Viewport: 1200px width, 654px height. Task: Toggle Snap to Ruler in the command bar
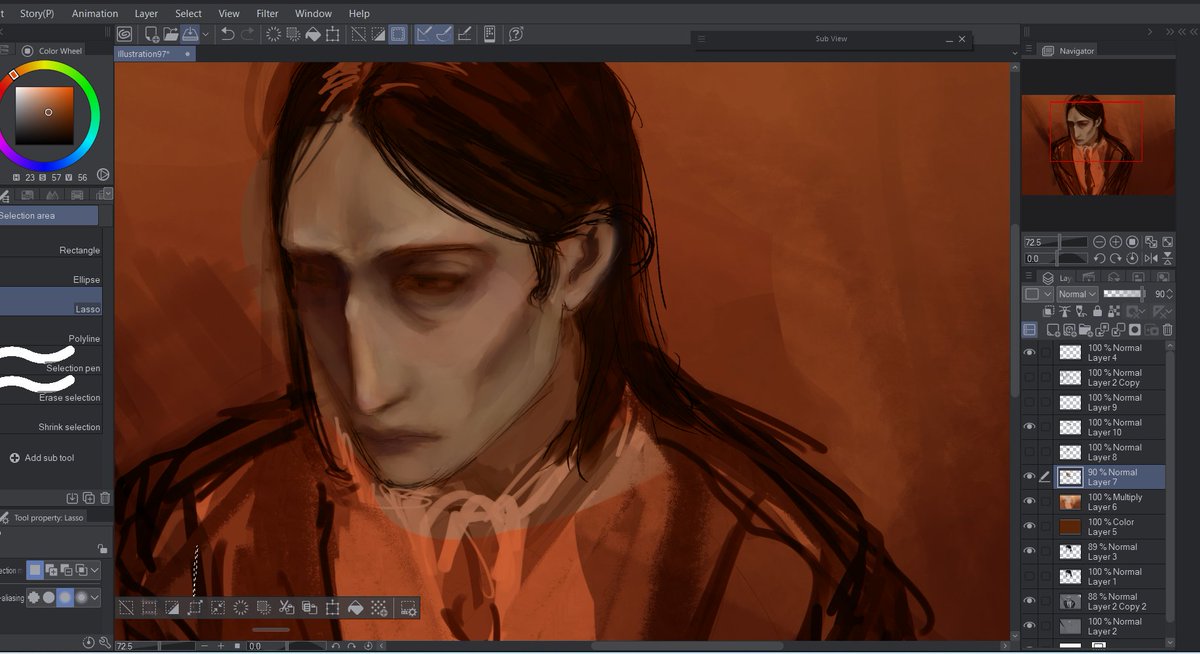[x=423, y=34]
